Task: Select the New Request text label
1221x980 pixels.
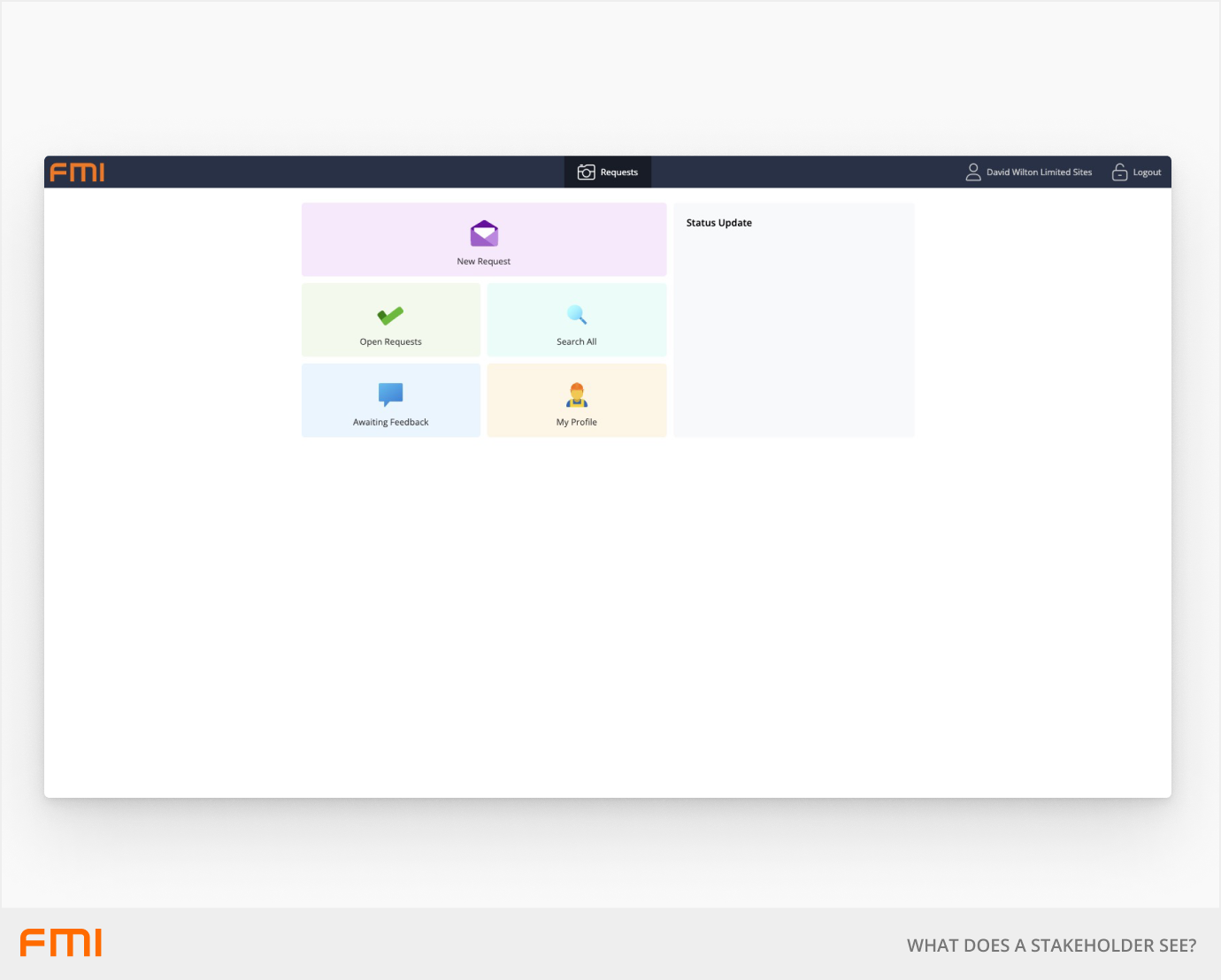Action: click(x=484, y=262)
